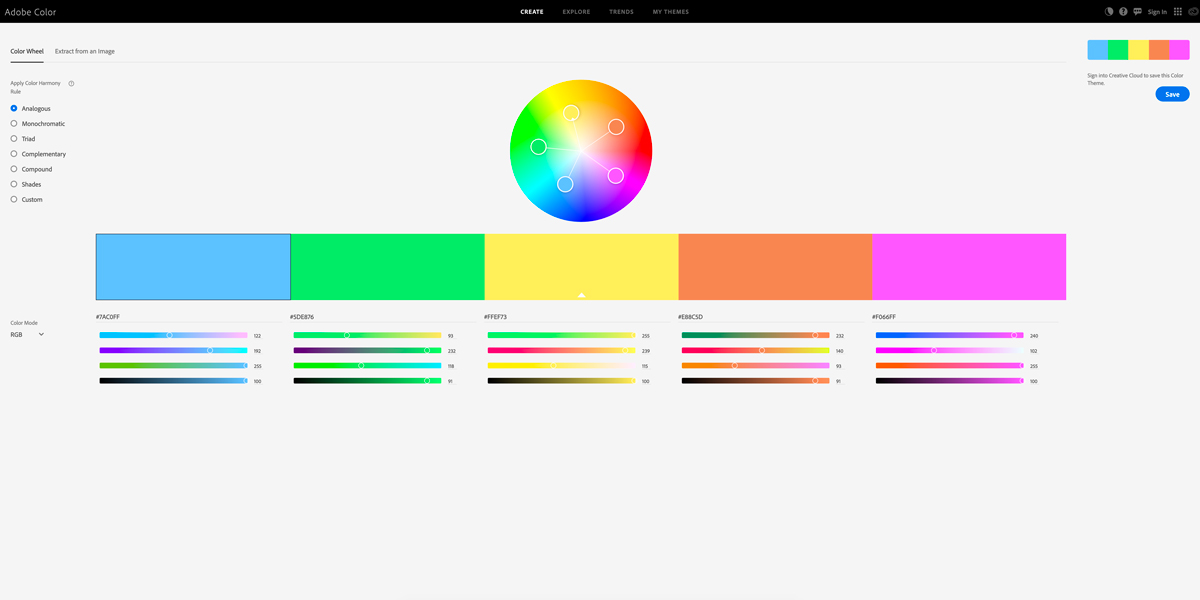Switch to the Extract from an Image tab
The height and width of the screenshot is (600, 1200).
84,50
